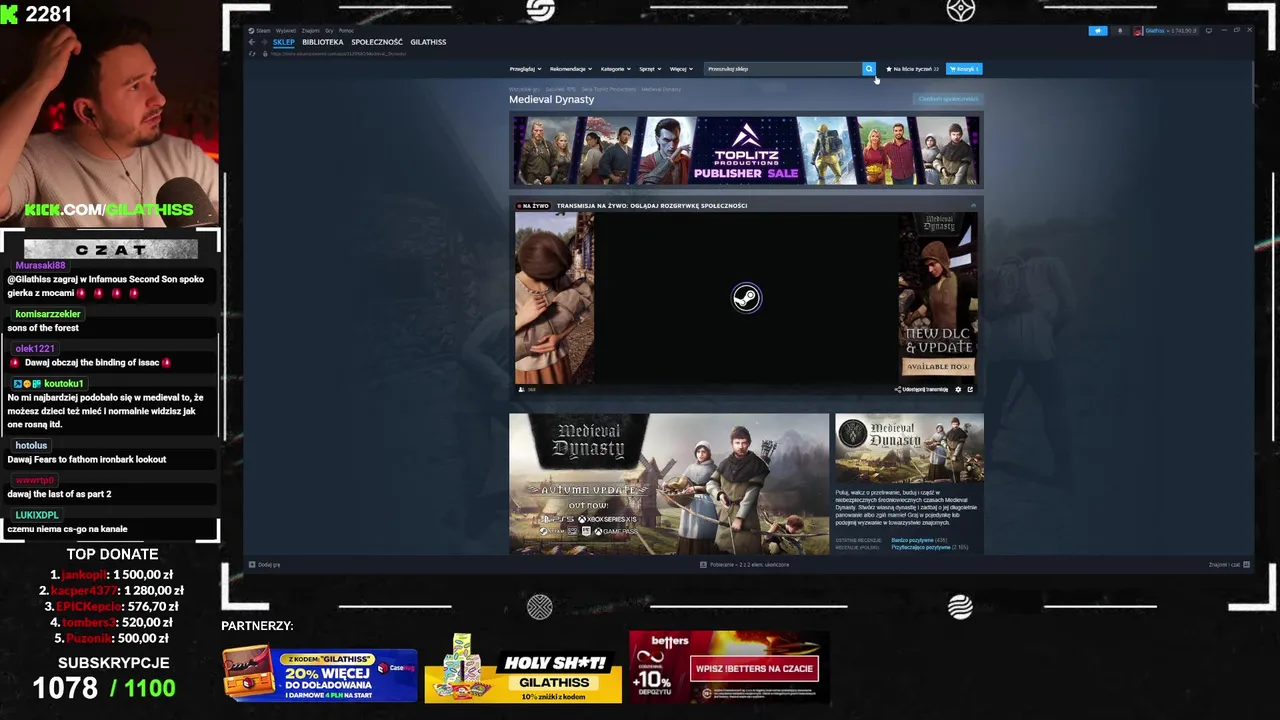Click the Kick viewer count 2281
The image size is (1280, 720).
pyautogui.click(x=48, y=14)
